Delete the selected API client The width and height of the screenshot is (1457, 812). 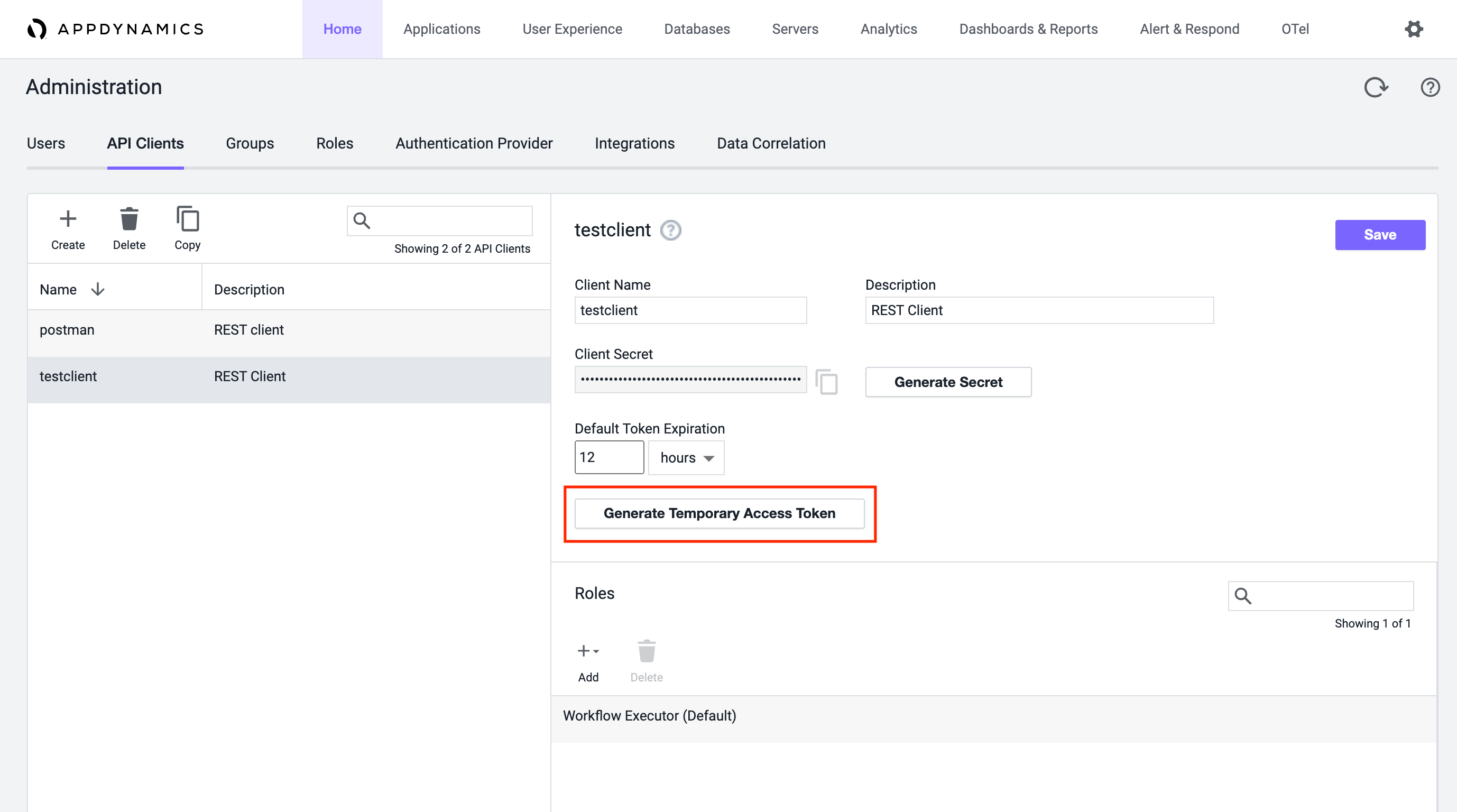tap(129, 228)
